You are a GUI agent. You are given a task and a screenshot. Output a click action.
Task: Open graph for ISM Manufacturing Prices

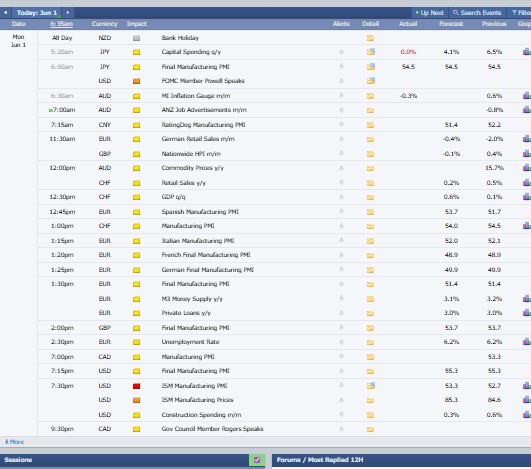(527, 400)
